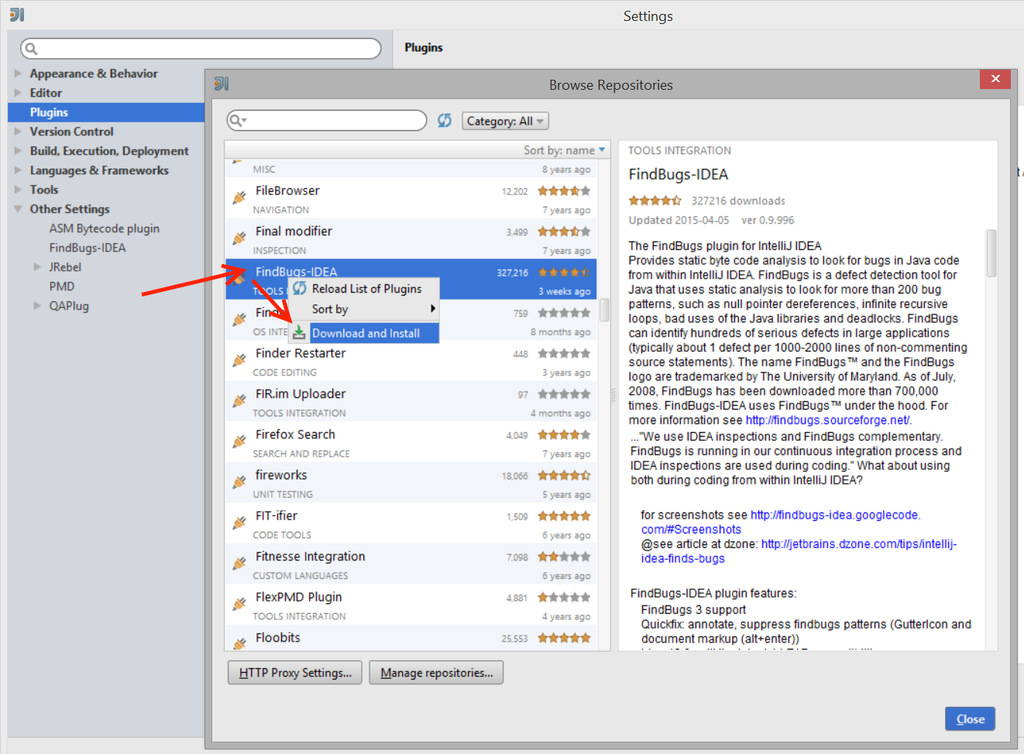Click the FileBrowser star rating

click(564, 191)
